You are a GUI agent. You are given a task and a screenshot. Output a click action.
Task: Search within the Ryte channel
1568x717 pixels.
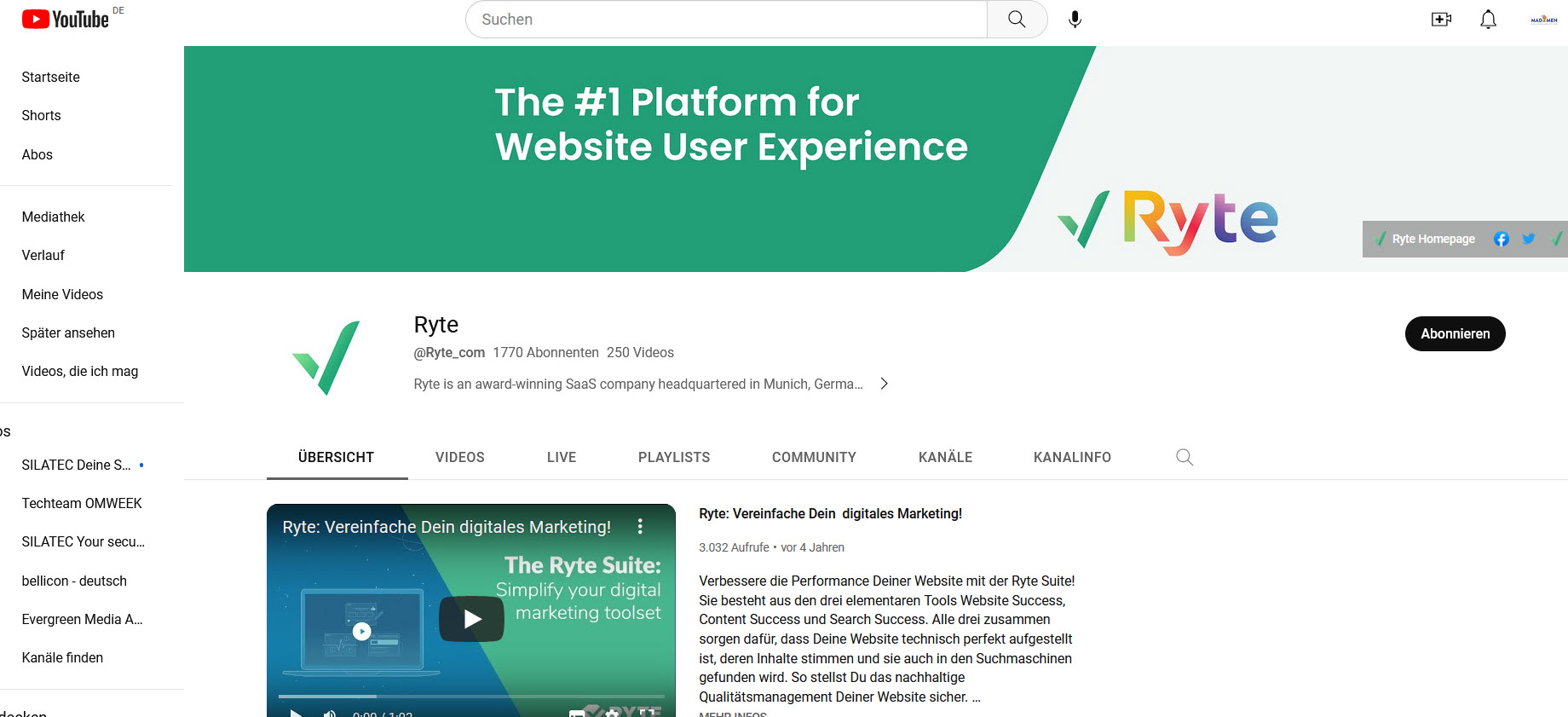click(x=1184, y=457)
